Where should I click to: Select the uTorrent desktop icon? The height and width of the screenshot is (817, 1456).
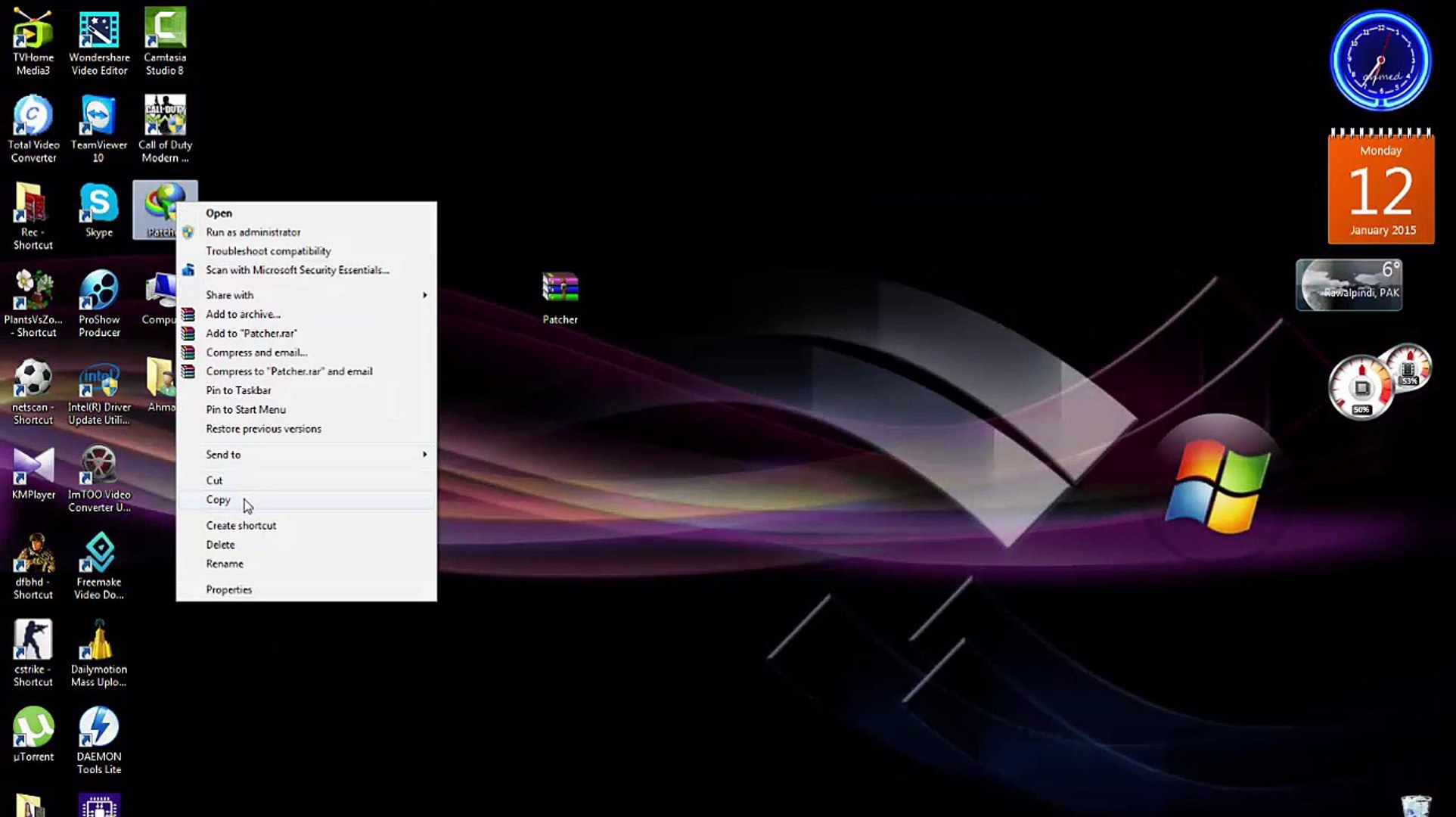click(33, 734)
